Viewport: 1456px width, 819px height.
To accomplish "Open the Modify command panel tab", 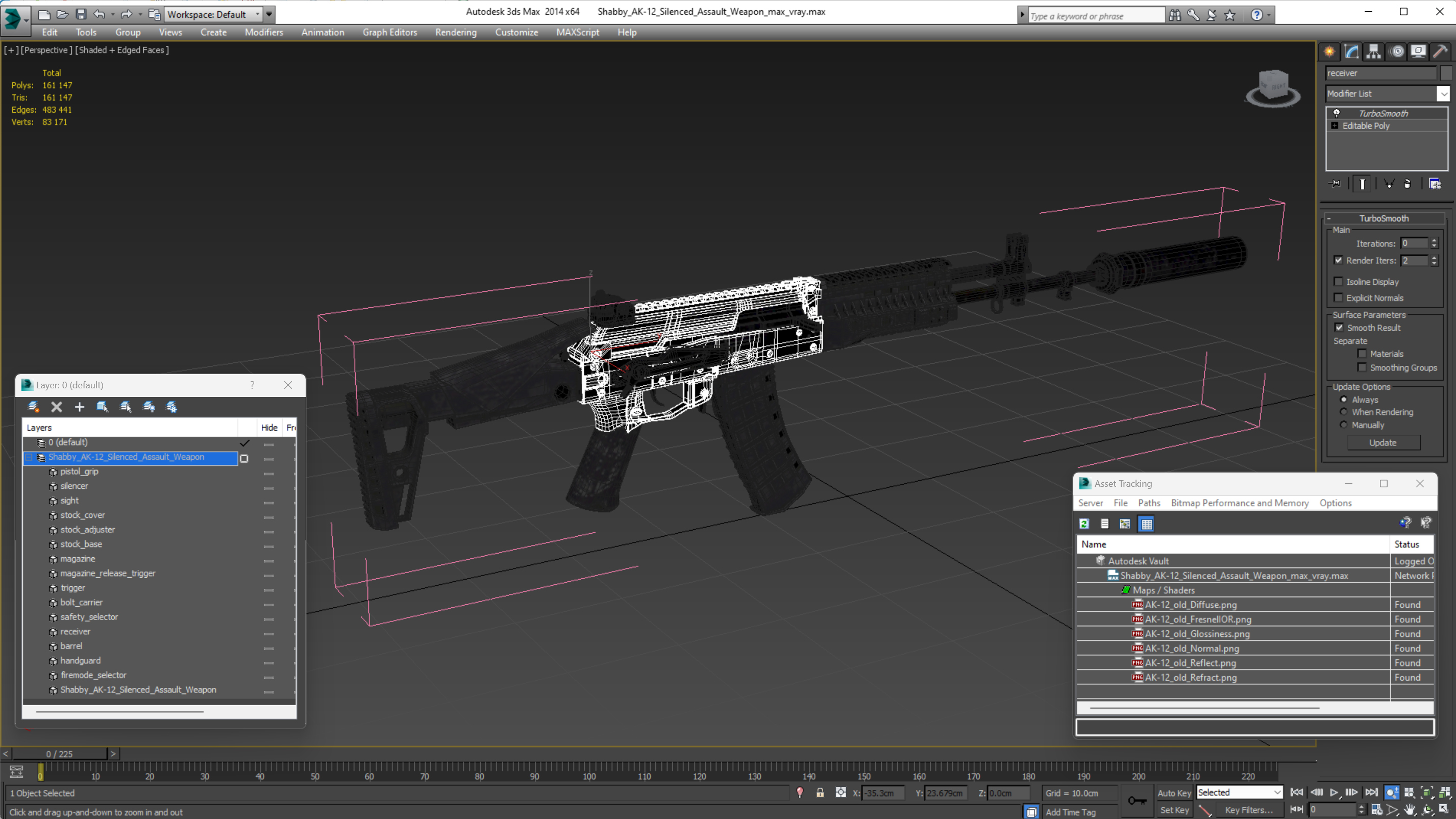I will tap(1351, 52).
